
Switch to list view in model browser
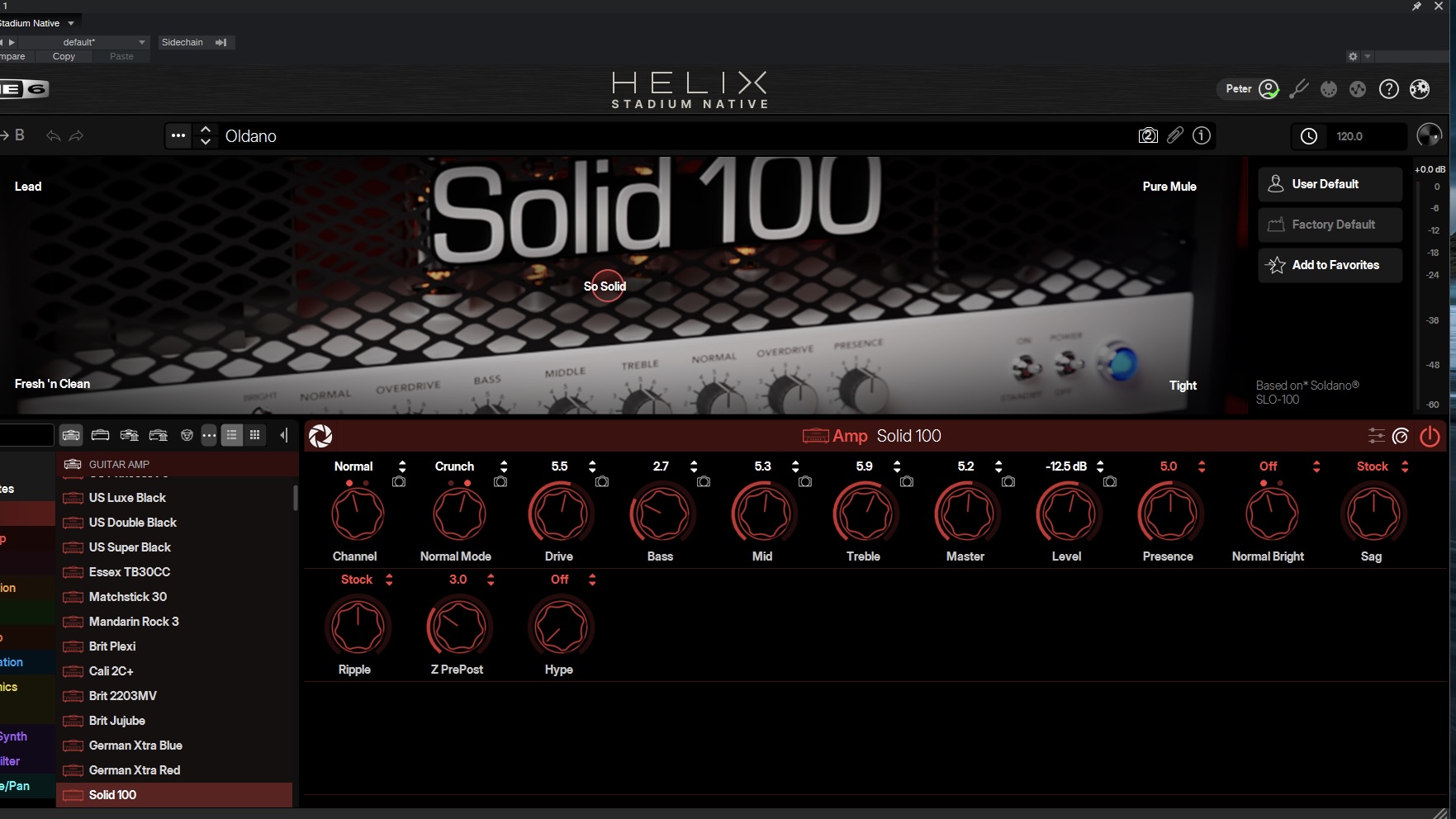(232, 435)
